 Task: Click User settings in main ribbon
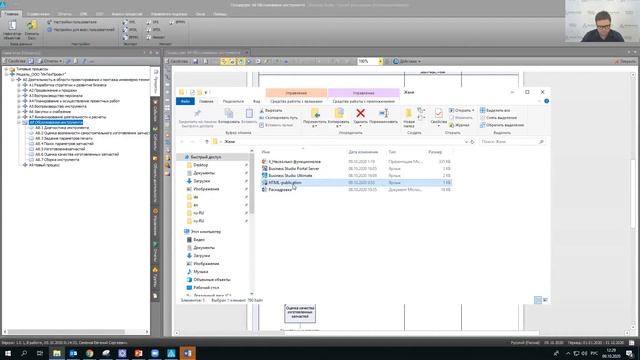pos(72,22)
